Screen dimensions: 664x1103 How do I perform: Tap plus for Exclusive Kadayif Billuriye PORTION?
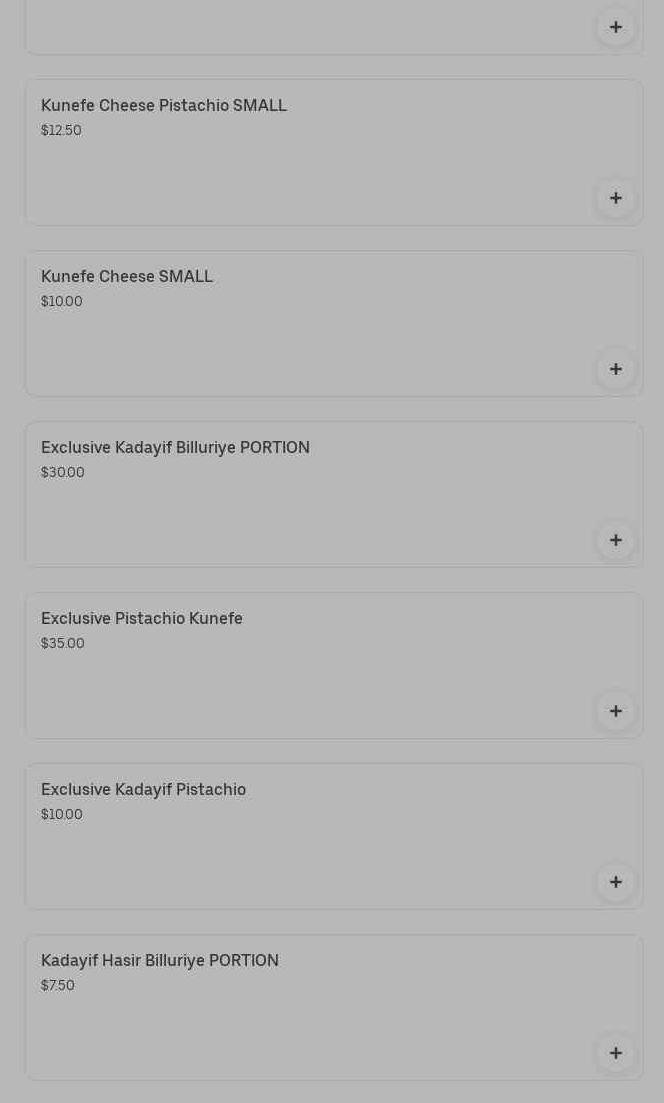pyautogui.click(x=615, y=540)
